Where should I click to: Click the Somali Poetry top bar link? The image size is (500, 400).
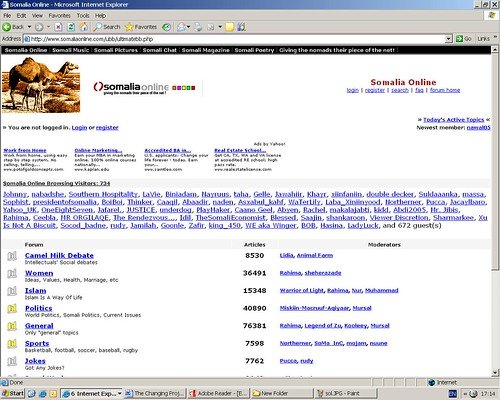254,50
